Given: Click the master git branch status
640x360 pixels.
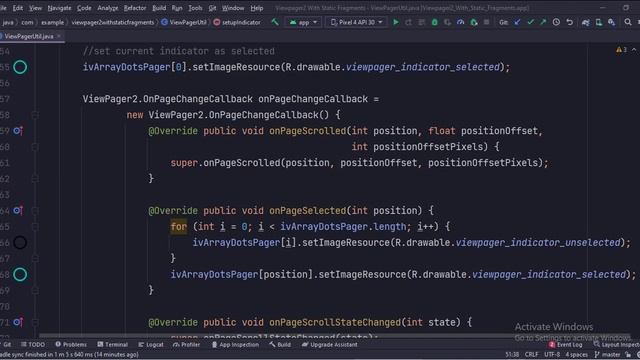Looking at the screenshot, I should click(x=608, y=355).
